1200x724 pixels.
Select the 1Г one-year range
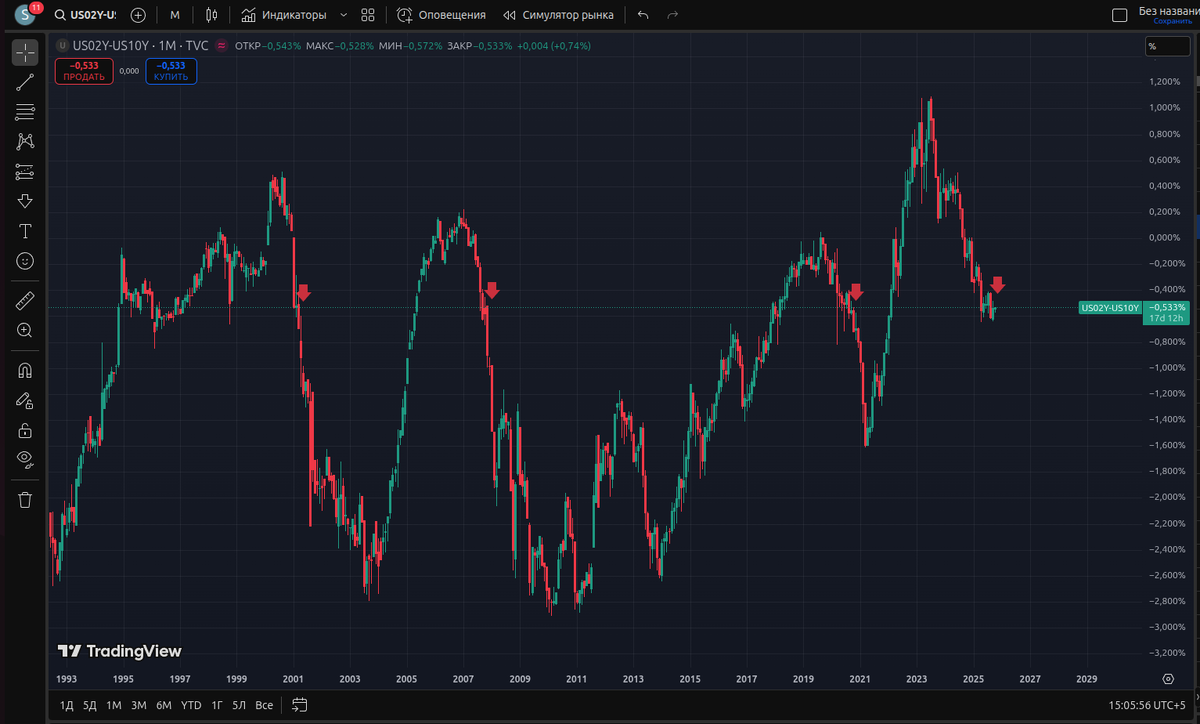point(217,705)
